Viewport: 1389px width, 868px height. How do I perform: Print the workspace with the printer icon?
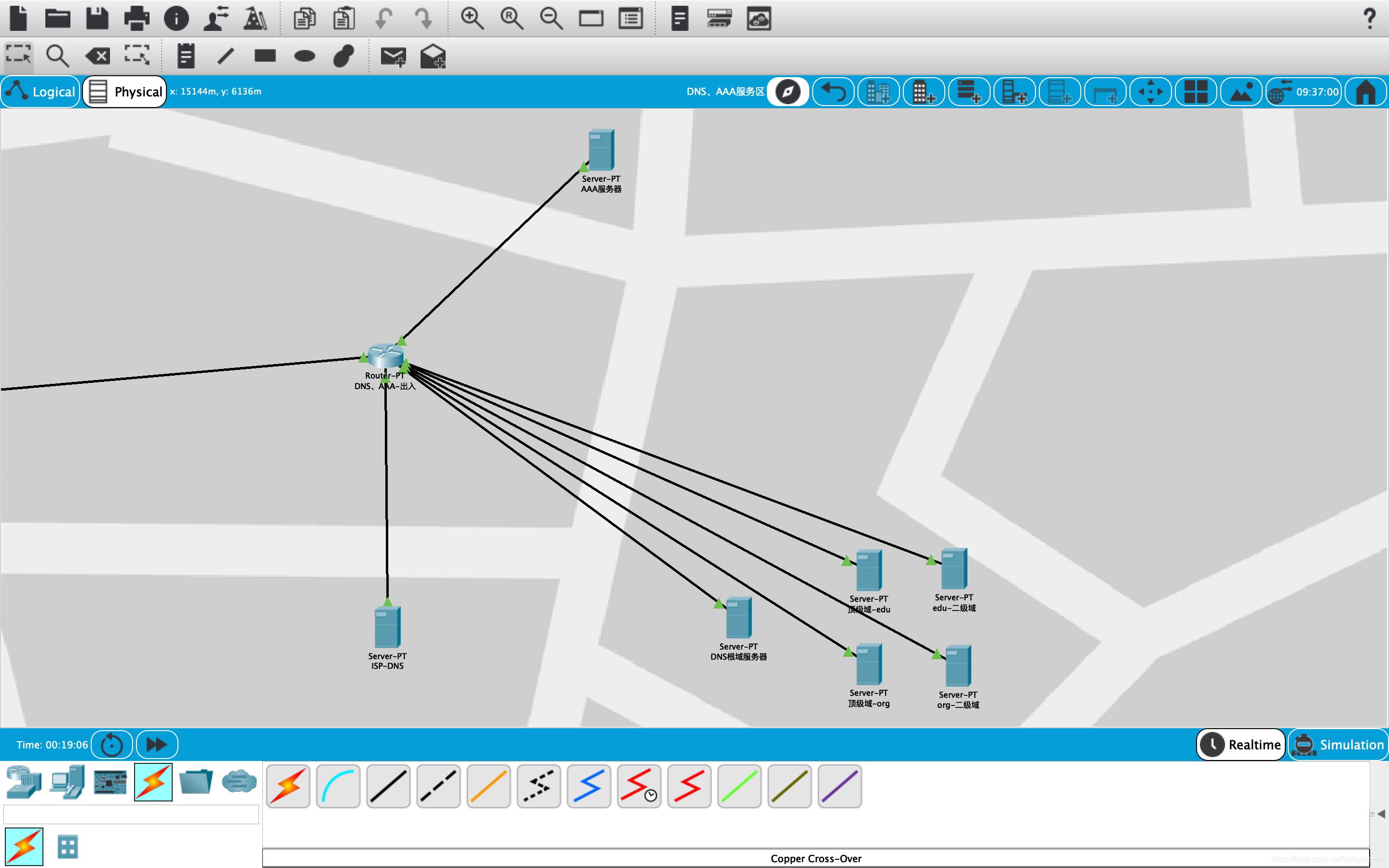pos(136,18)
